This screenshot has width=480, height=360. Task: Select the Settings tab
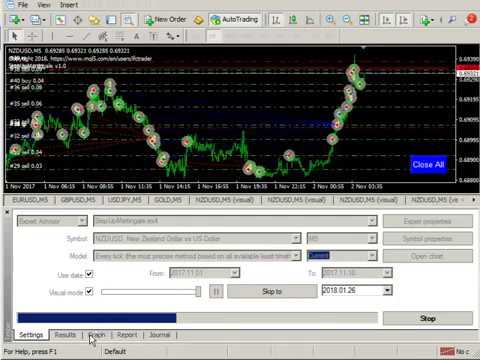[31, 335]
